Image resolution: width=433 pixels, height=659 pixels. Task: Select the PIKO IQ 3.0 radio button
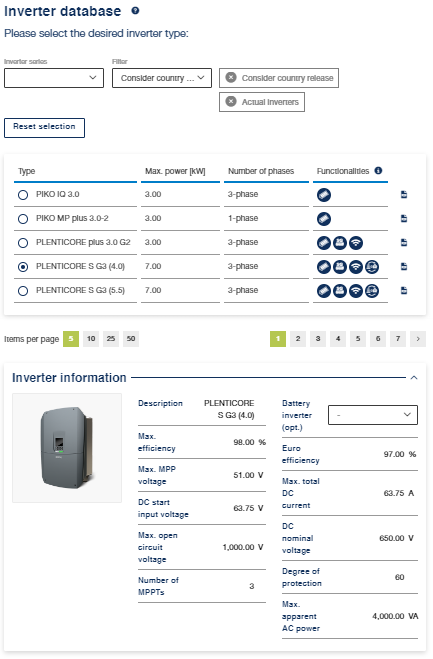coord(23,195)
